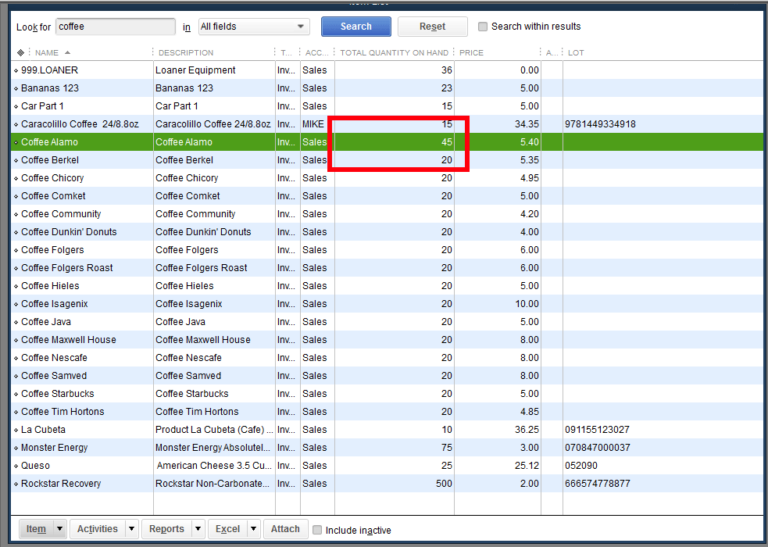This screenshot has height=547, width=768.
Task: Click price 10.00 for Coffee Isagenix
Action: 527,304
